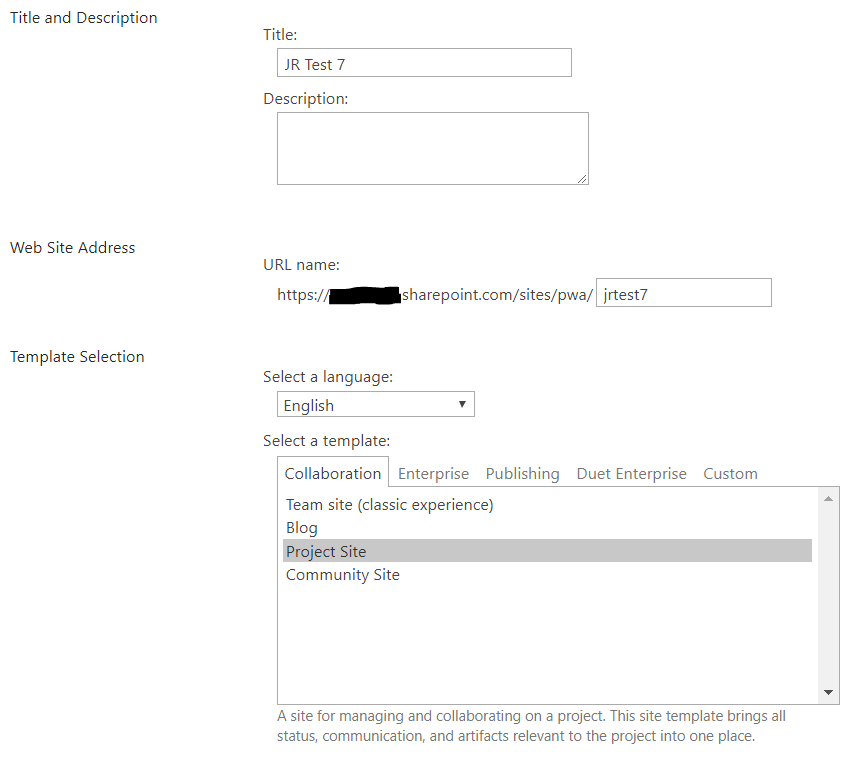The width and height of the screenshot is (851, 758).
Task: Open the Duet Enterprise tab
Action: [x=631, y=474]
